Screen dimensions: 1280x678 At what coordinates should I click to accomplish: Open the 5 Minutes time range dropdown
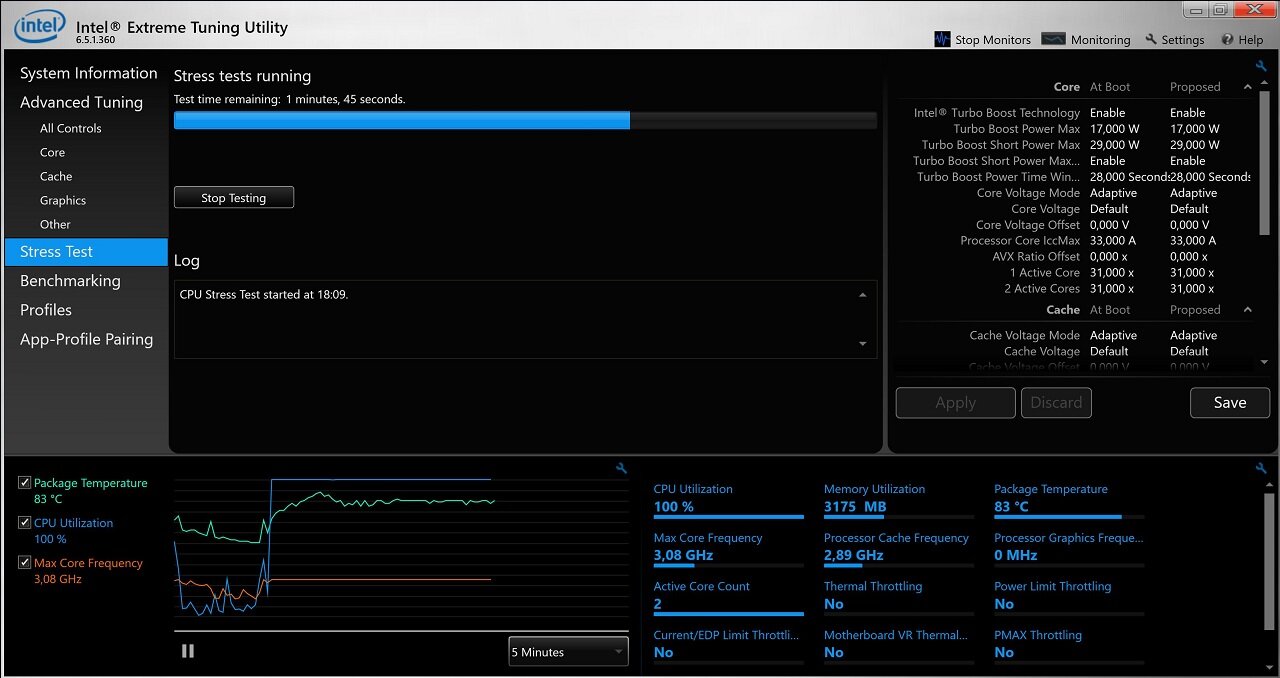pos(568,652)
